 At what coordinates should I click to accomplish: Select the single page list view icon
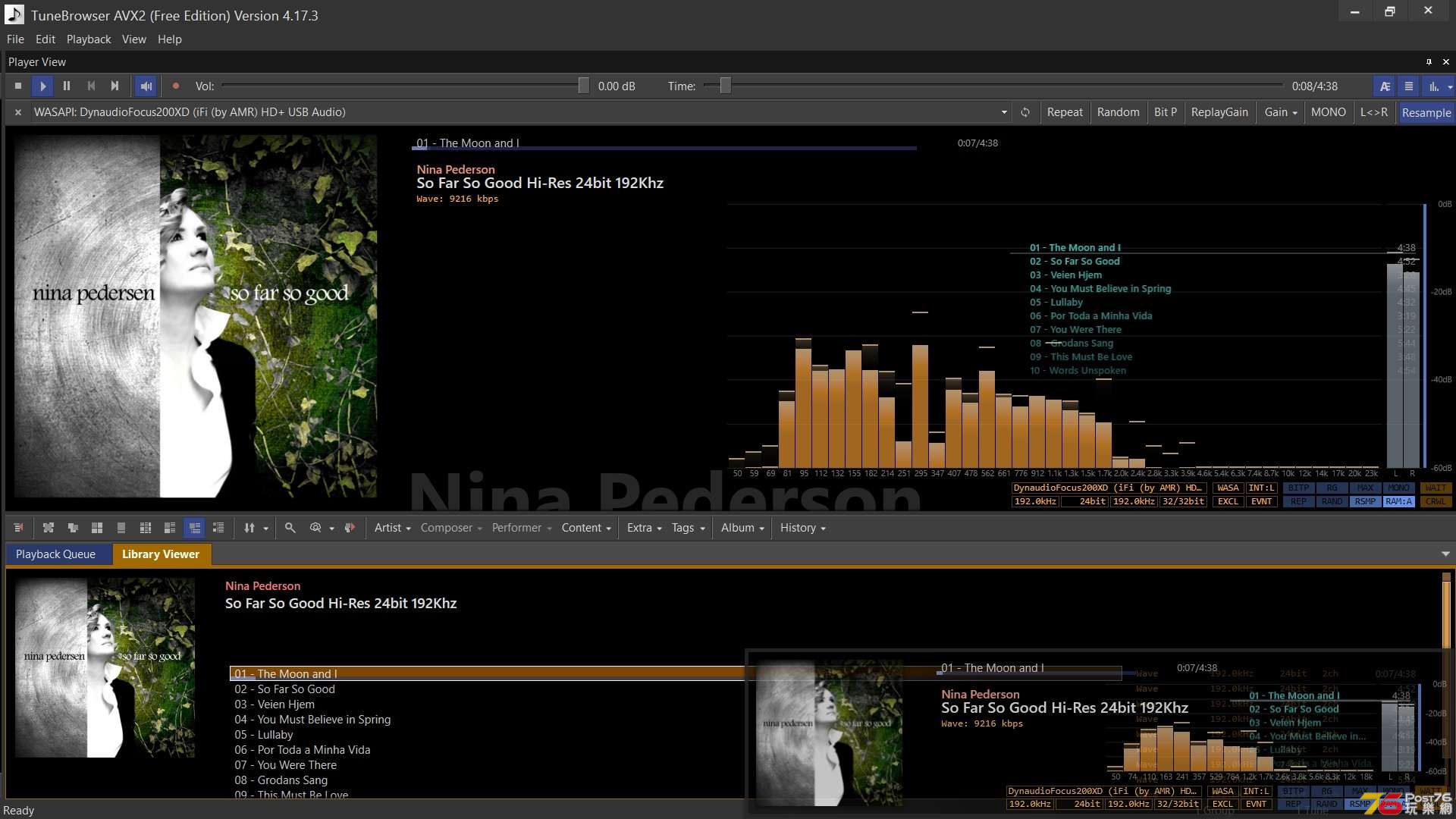point(121,528)
